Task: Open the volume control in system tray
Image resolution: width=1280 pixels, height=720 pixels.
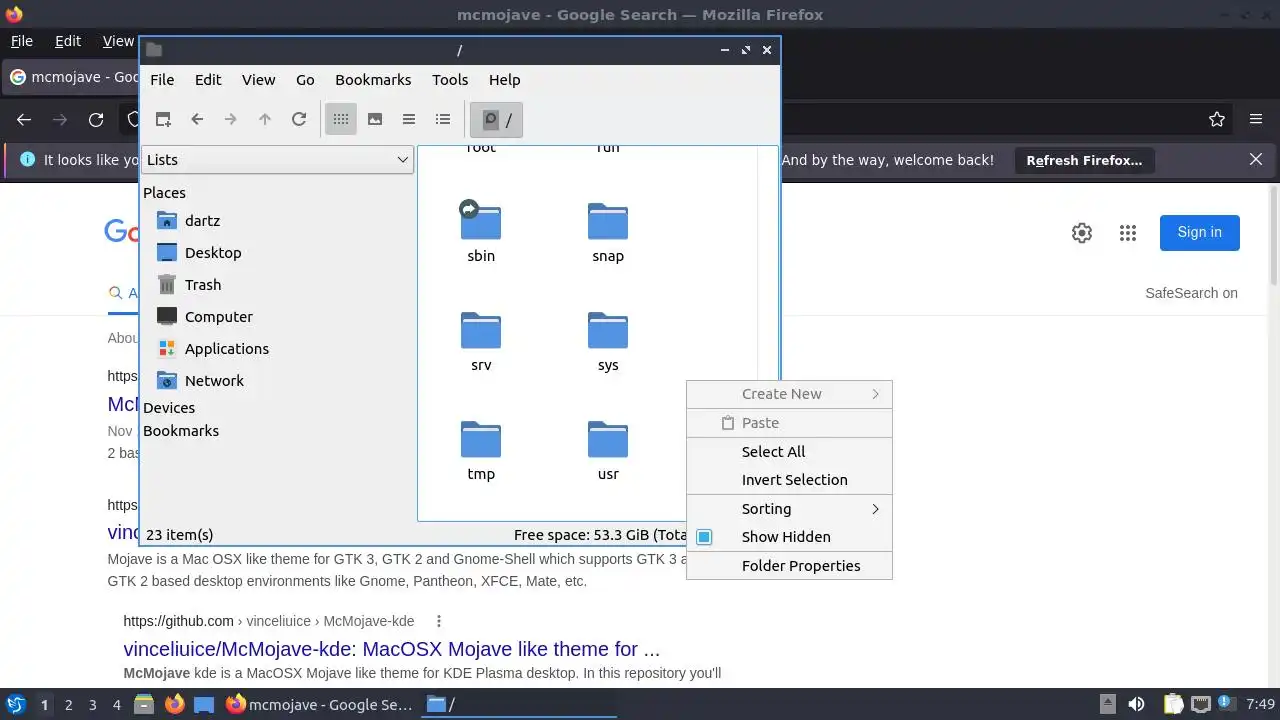Action: pos(1136,705)
